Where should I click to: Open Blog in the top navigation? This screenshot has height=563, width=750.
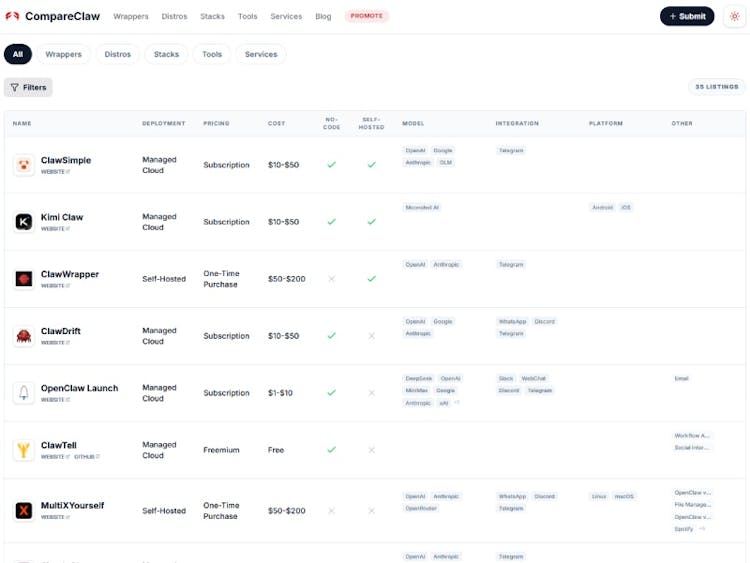coord(323,16)
